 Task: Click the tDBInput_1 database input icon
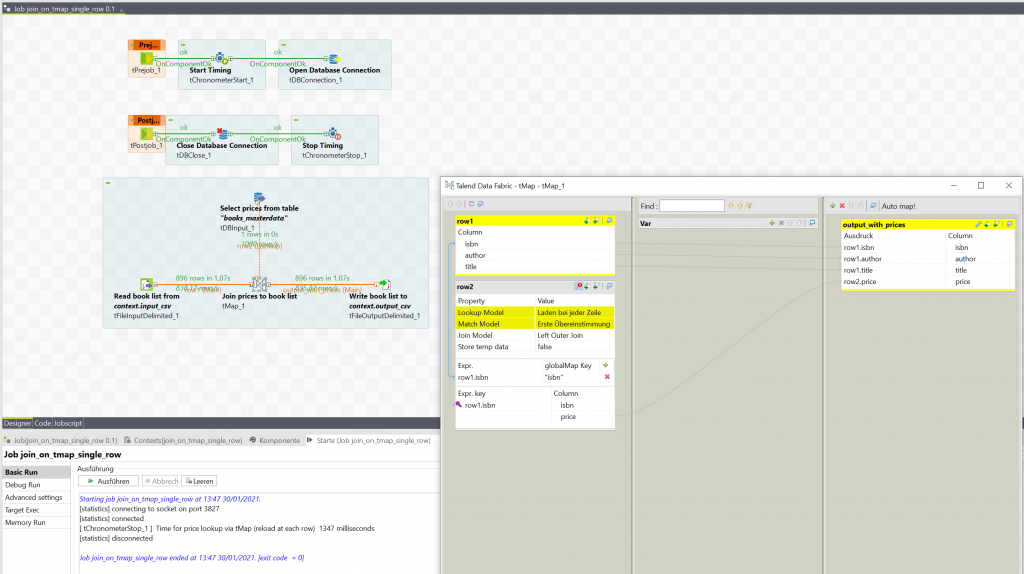tap(258, 197)
